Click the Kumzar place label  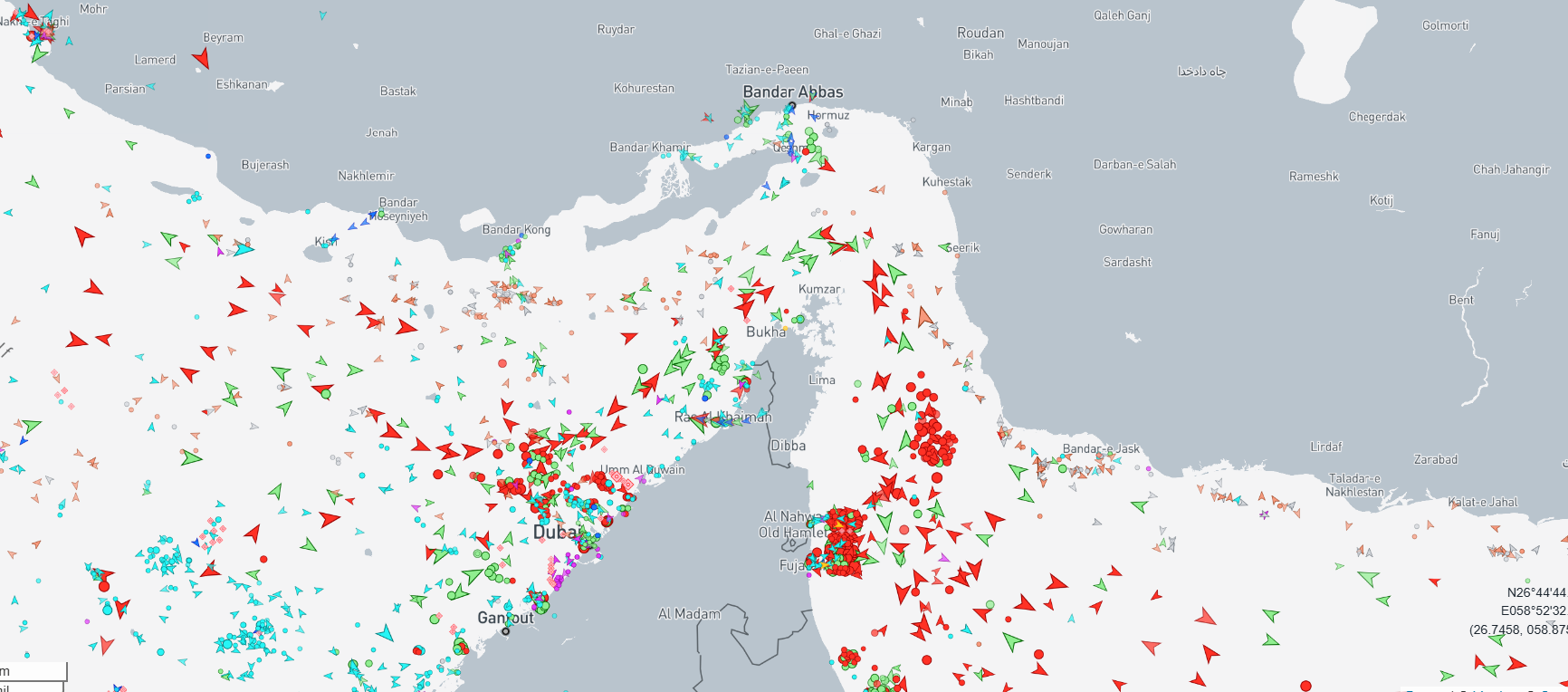(819, 289)
